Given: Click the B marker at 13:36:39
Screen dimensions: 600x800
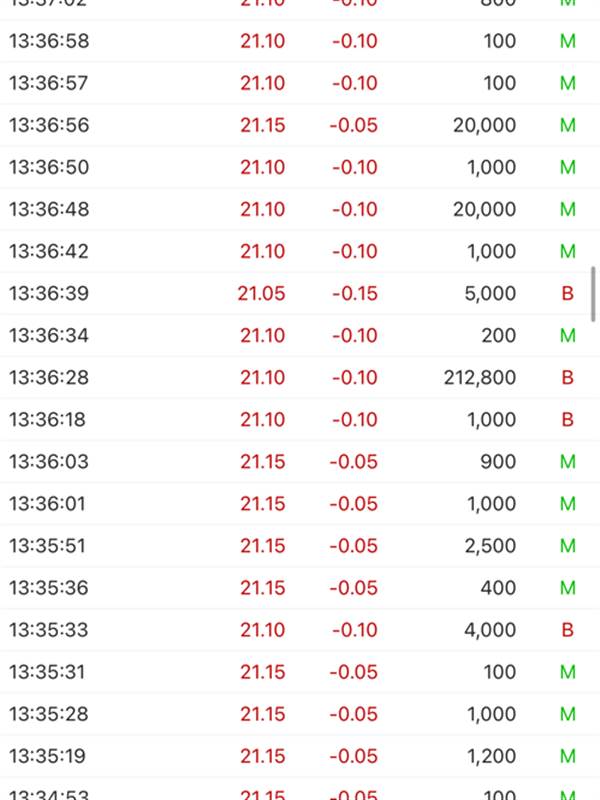Looking at the screenshot, I should pos(567,293).
